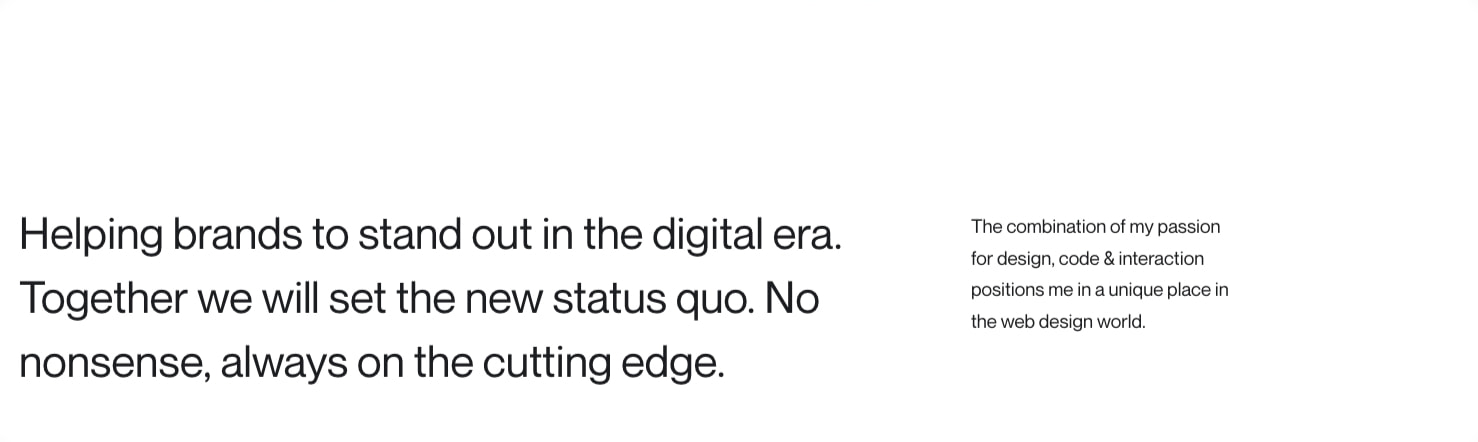
Task: Click "for design," in the side paragraph
Action: click(1013, 259)
